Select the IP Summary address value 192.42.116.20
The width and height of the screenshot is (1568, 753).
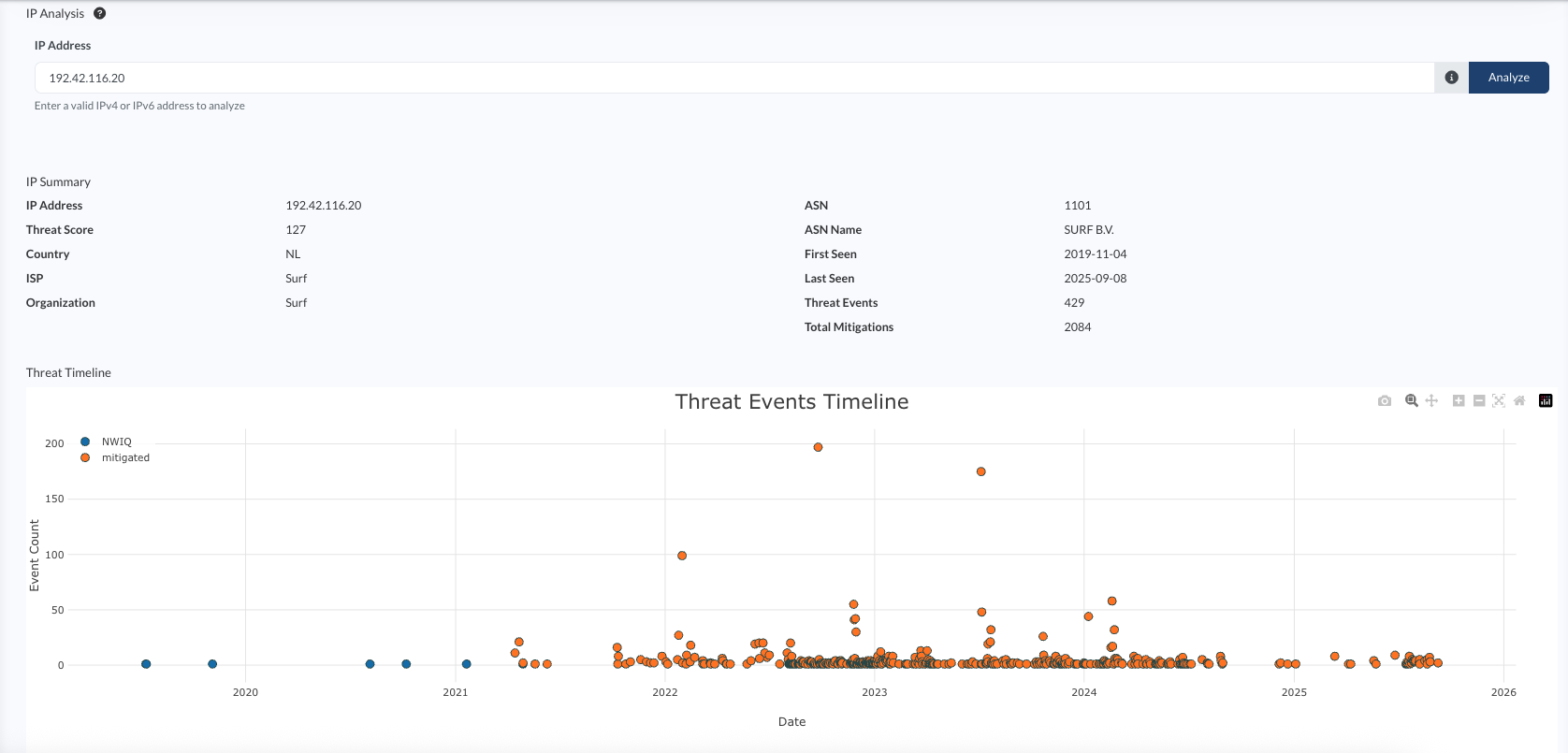tap(323, 205)
